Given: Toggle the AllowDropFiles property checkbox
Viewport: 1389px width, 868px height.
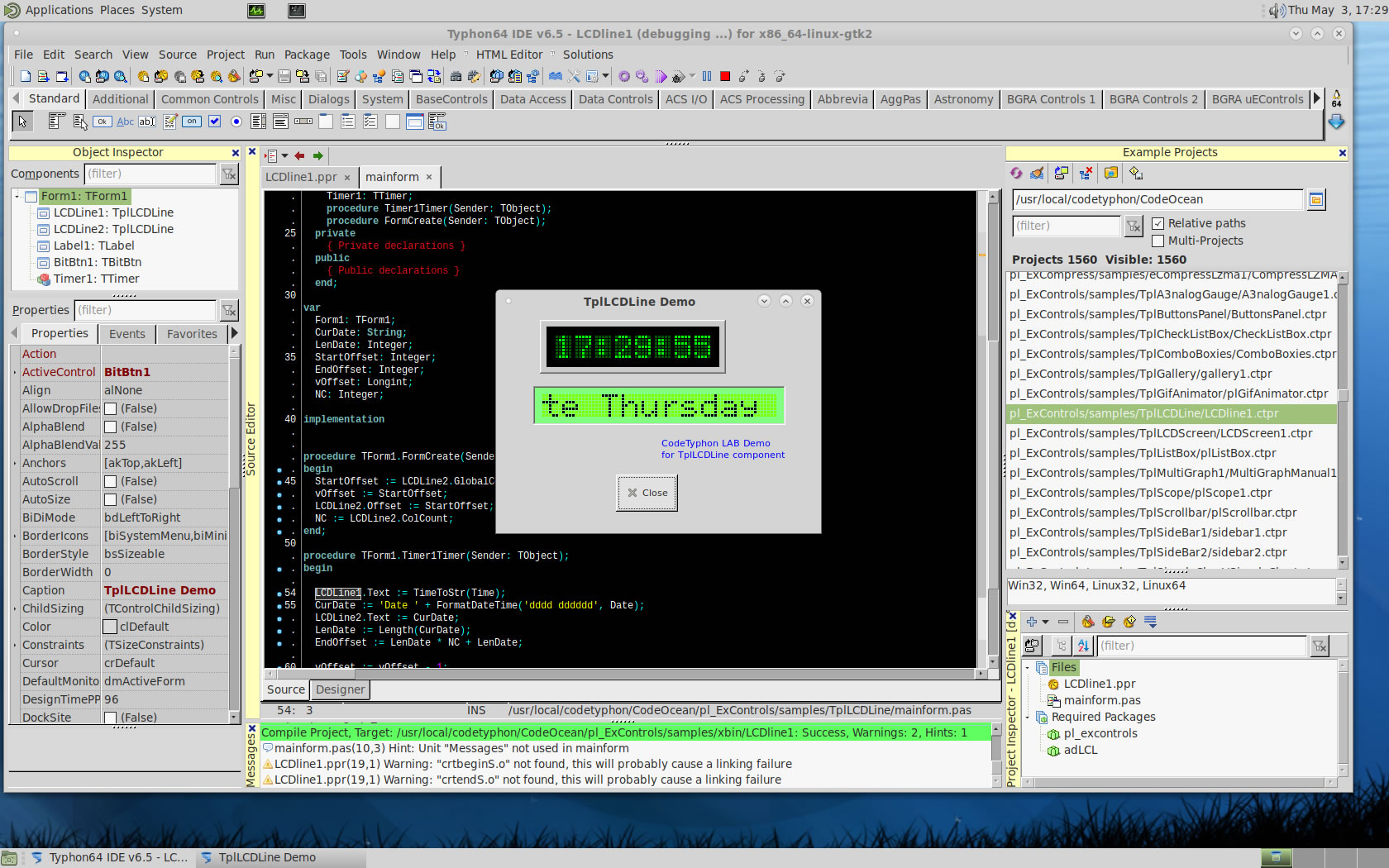Looking at the screenshot, I should [111, 408].
